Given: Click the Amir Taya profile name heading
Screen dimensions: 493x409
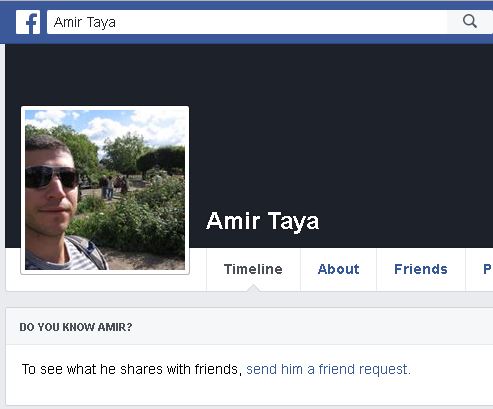Looking at the screenshot, I should 263,221.
